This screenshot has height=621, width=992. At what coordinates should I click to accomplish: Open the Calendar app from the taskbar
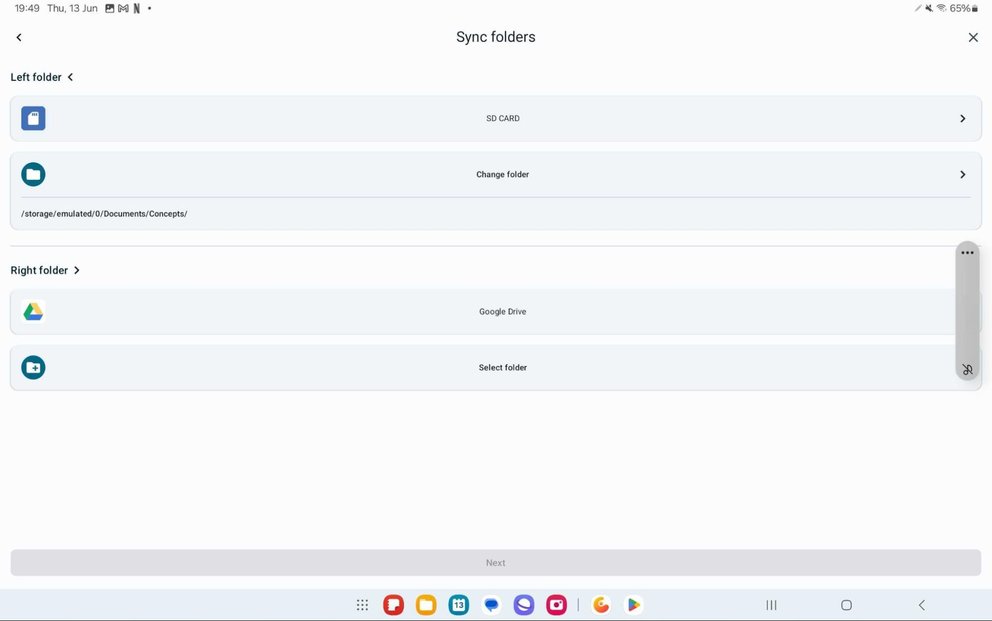(458, 604)
